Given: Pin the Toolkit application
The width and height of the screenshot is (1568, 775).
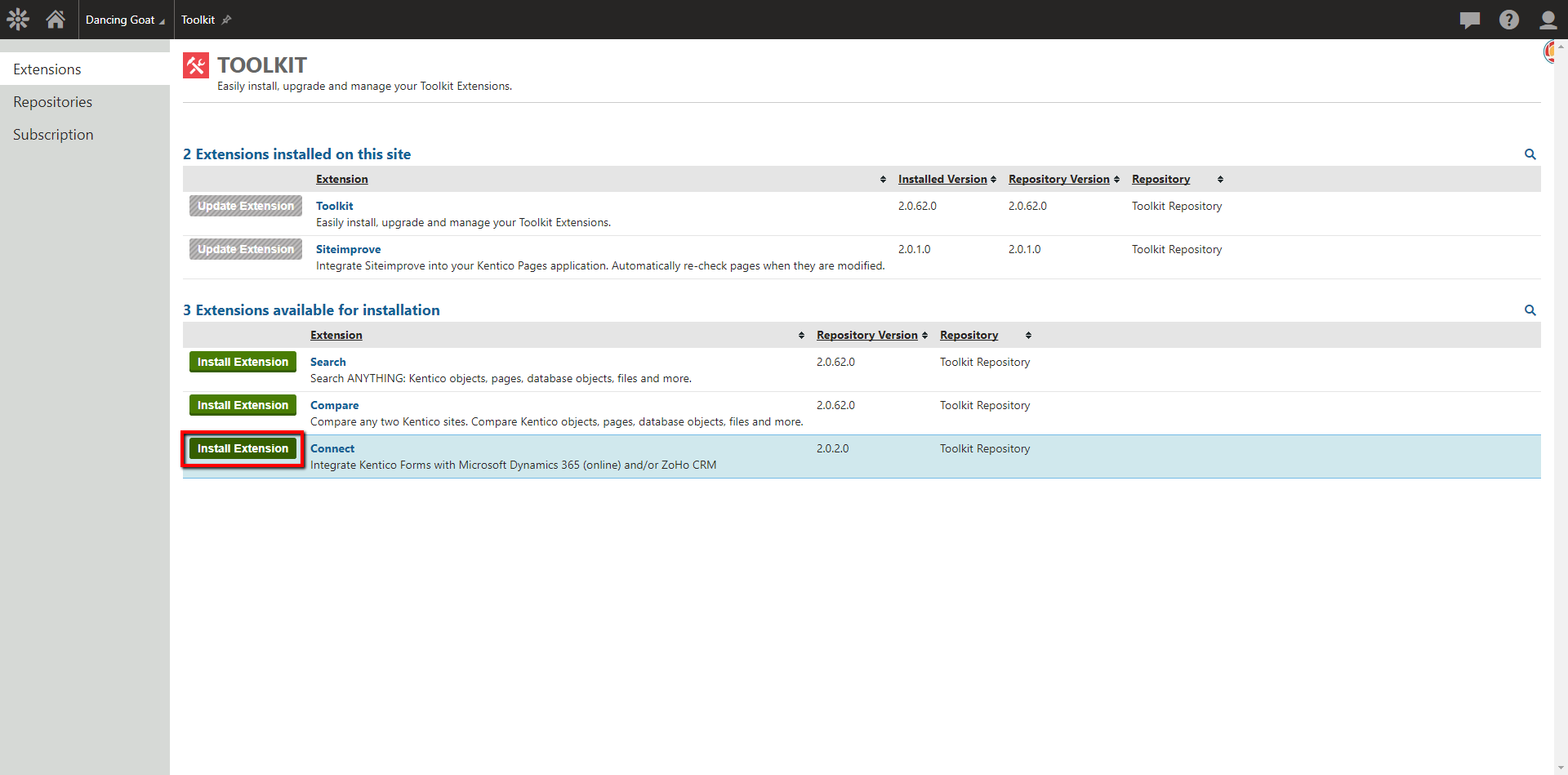Looking at the screenshot, I should (x=227, y=20).
